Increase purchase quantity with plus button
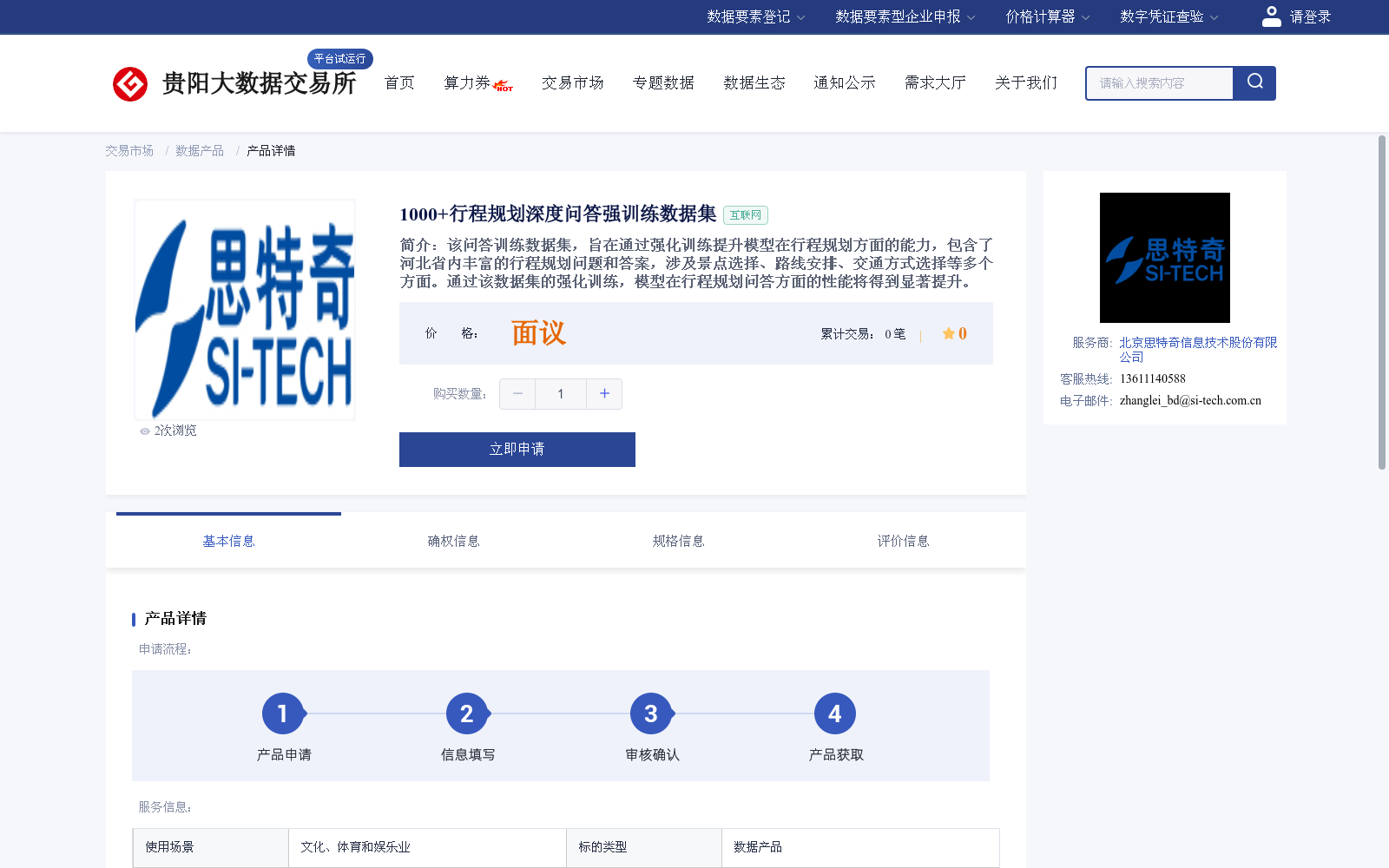Viewport: 1389px width, 868px height. click(x=604, y=394)
